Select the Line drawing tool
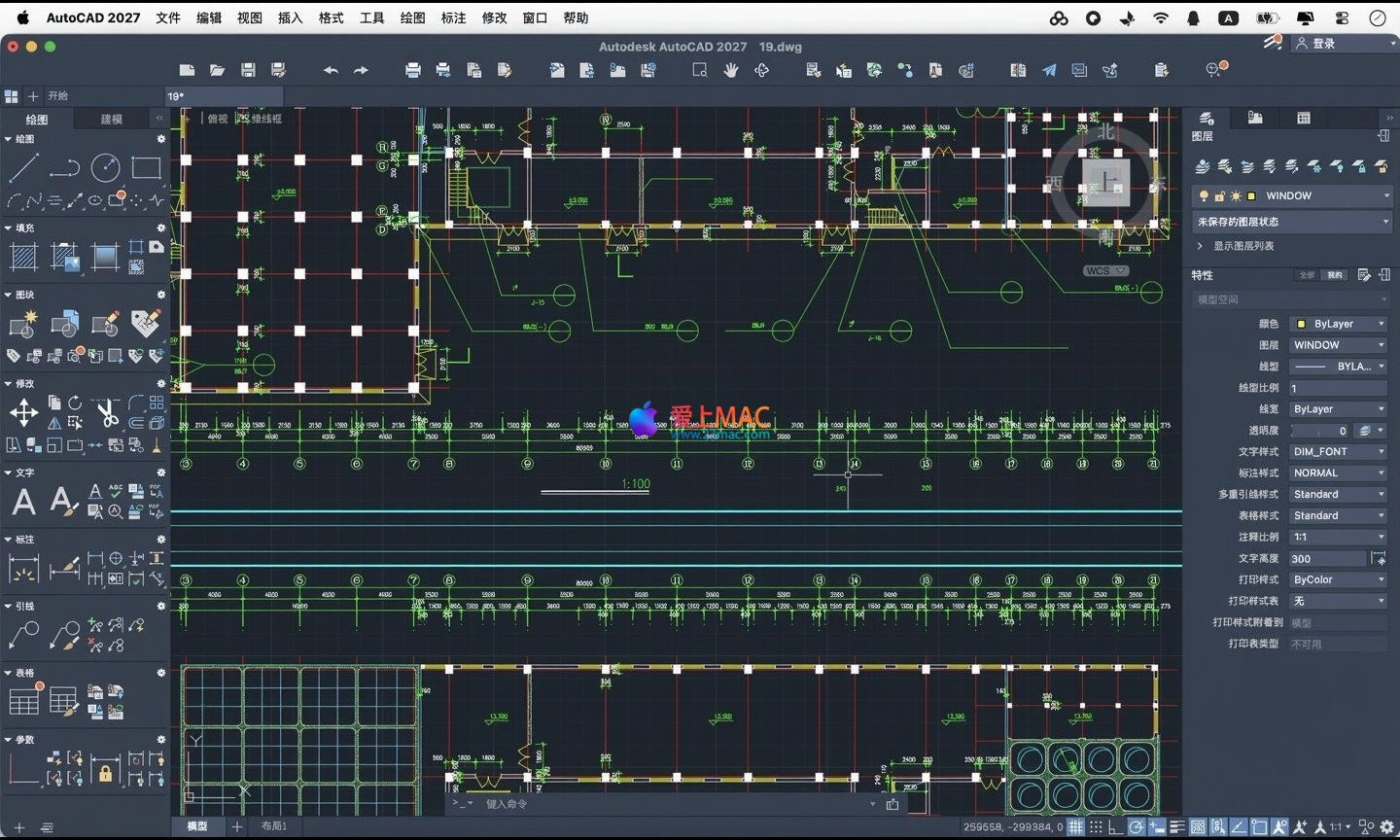The height and width of the screenshot is (840, 1400). [23, 167]
